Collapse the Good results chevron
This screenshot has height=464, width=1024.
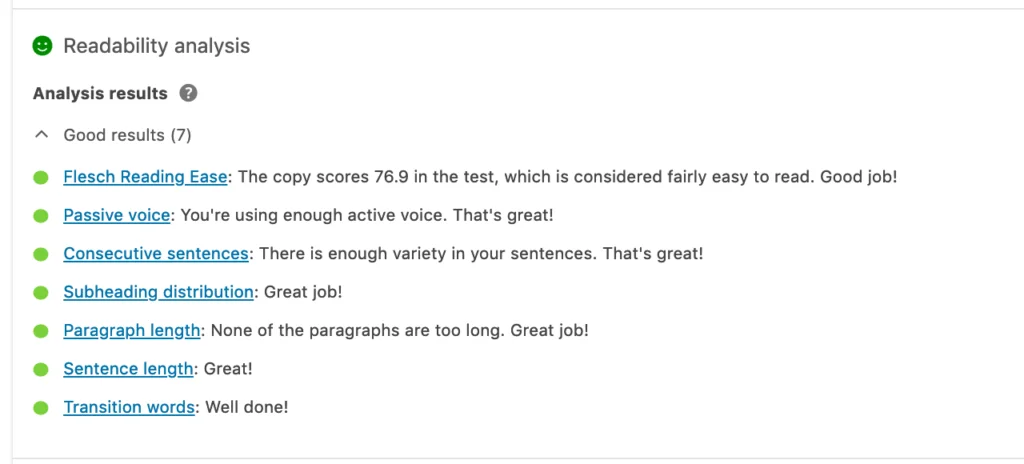pos(41,134)
